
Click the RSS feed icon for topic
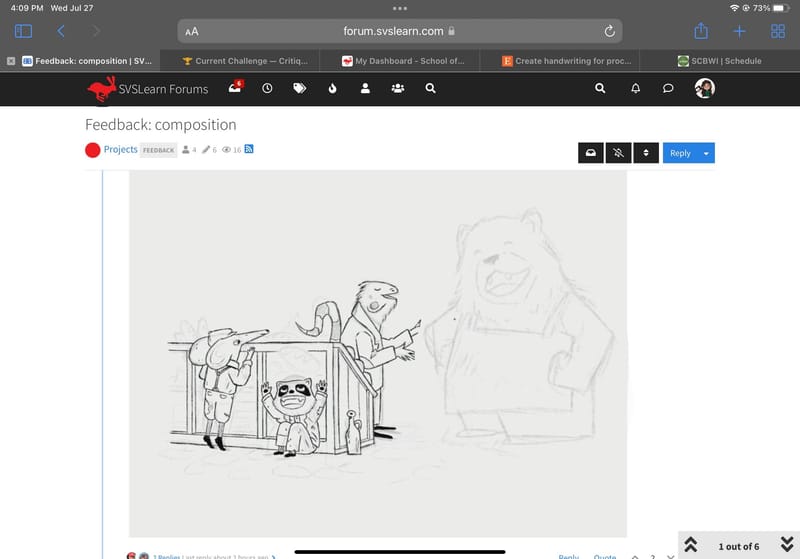(x=249, y=150)
